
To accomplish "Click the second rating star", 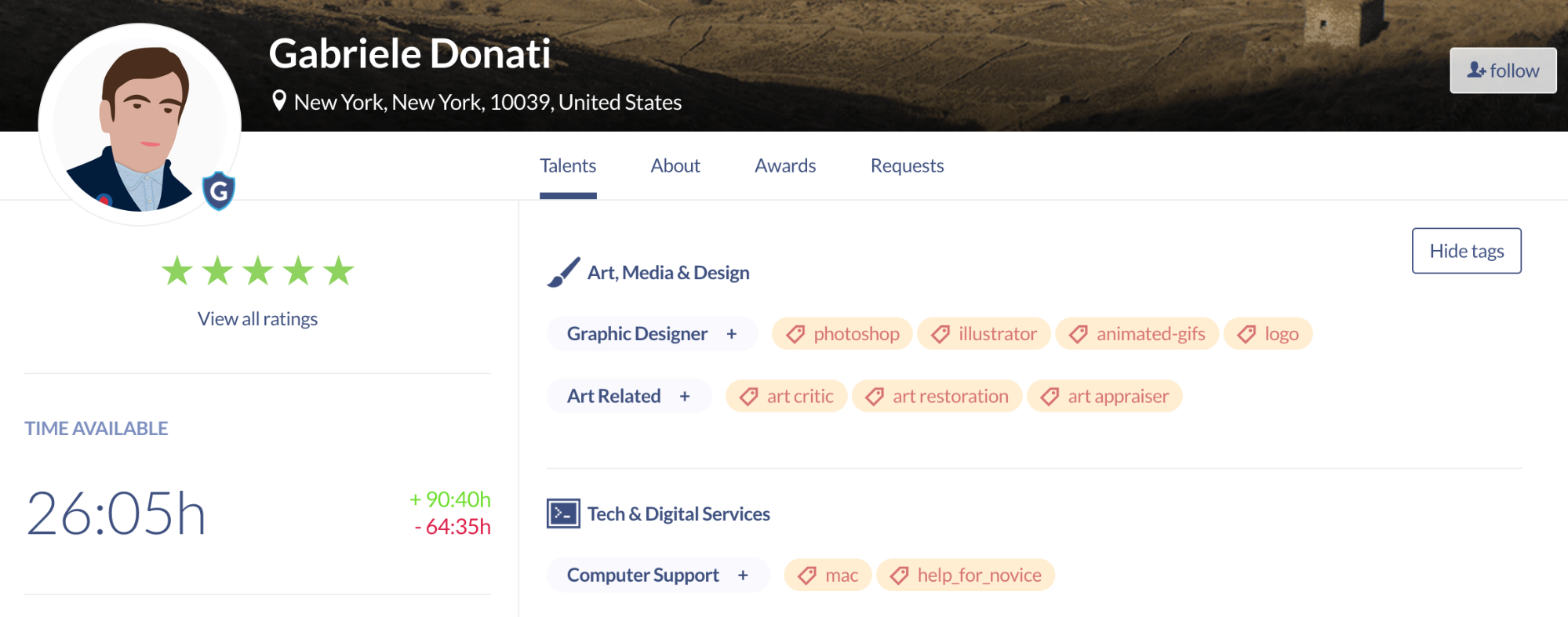I will 217,271.
